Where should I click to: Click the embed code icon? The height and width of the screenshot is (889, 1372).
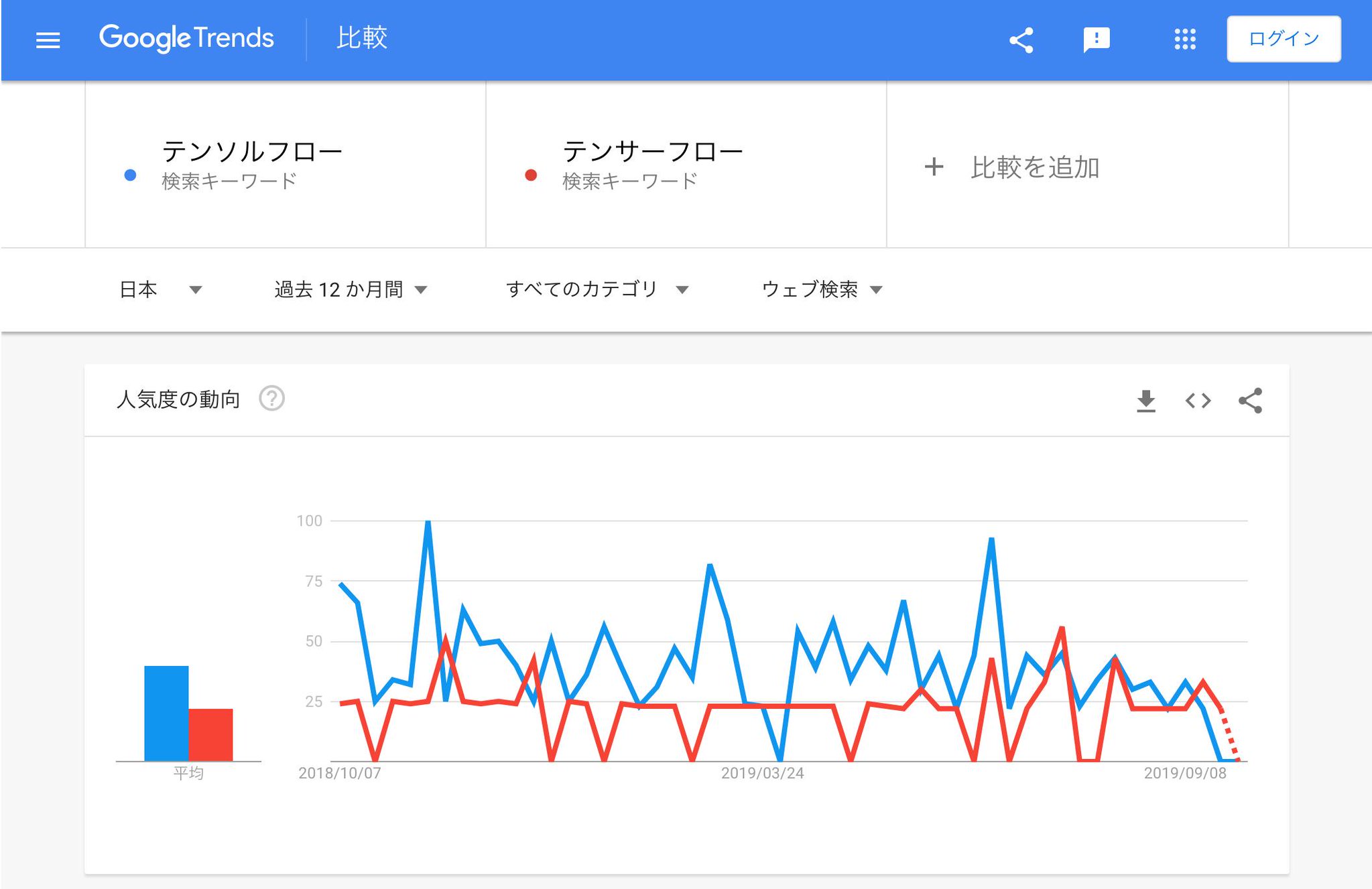pyautogui.click(x=1198, y=401)
